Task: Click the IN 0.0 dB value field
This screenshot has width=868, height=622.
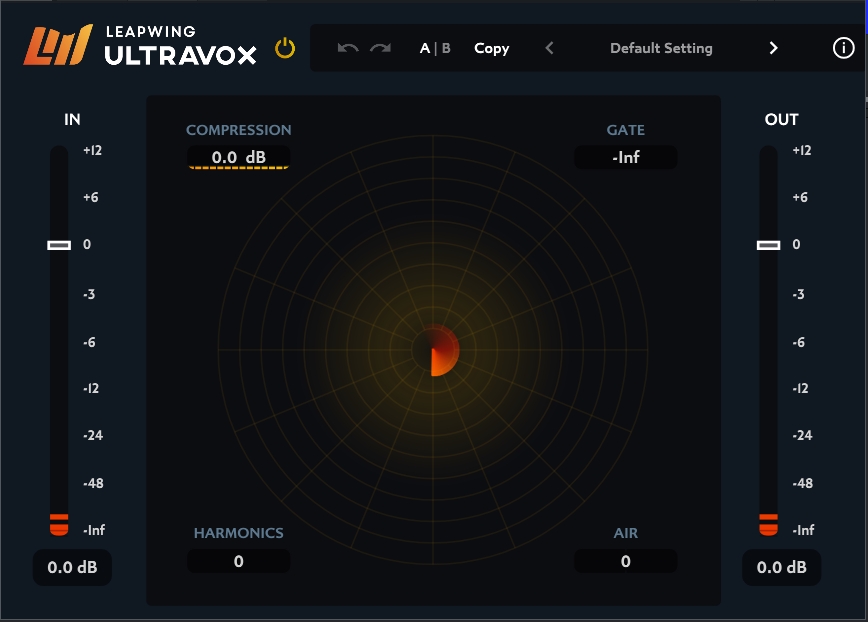Action: coord(73,567)
